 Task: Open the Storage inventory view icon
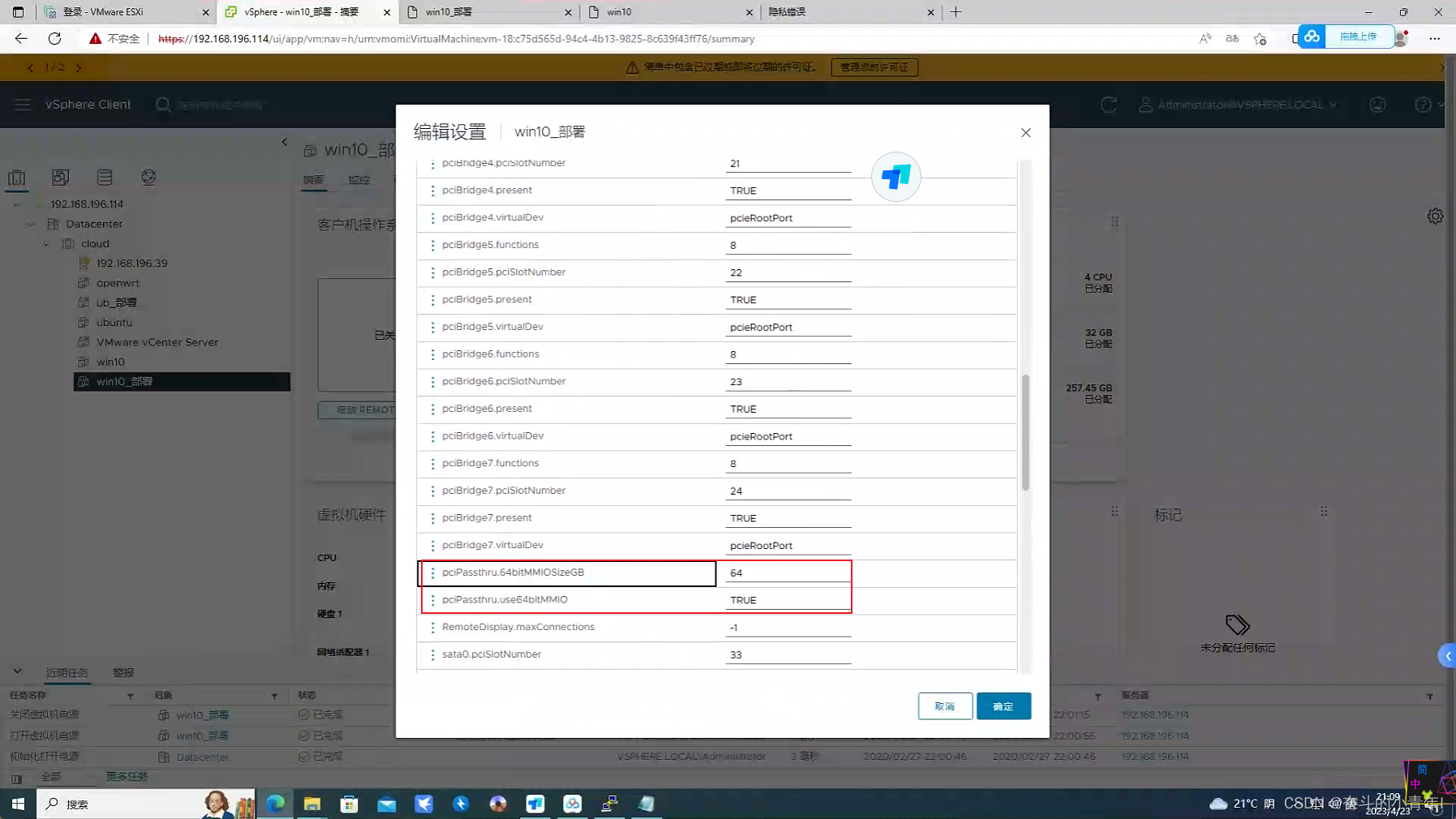[x=104, y=177]
